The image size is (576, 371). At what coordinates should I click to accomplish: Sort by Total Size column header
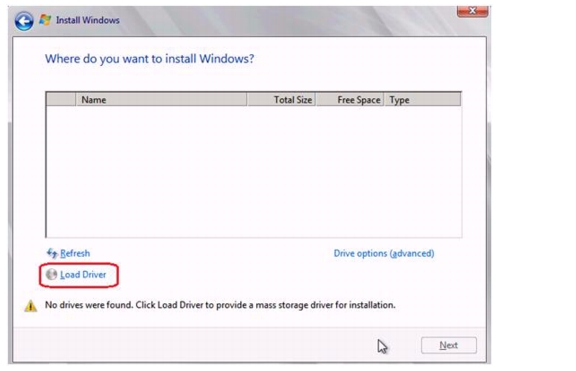point(281,100)
